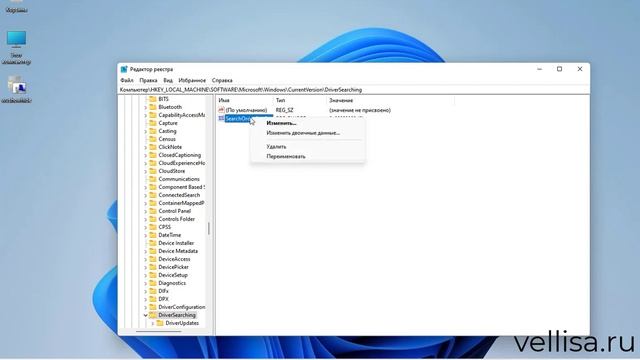Open the Избранное menu
Viewport: 640px width, 360px height.
(192, 80)
